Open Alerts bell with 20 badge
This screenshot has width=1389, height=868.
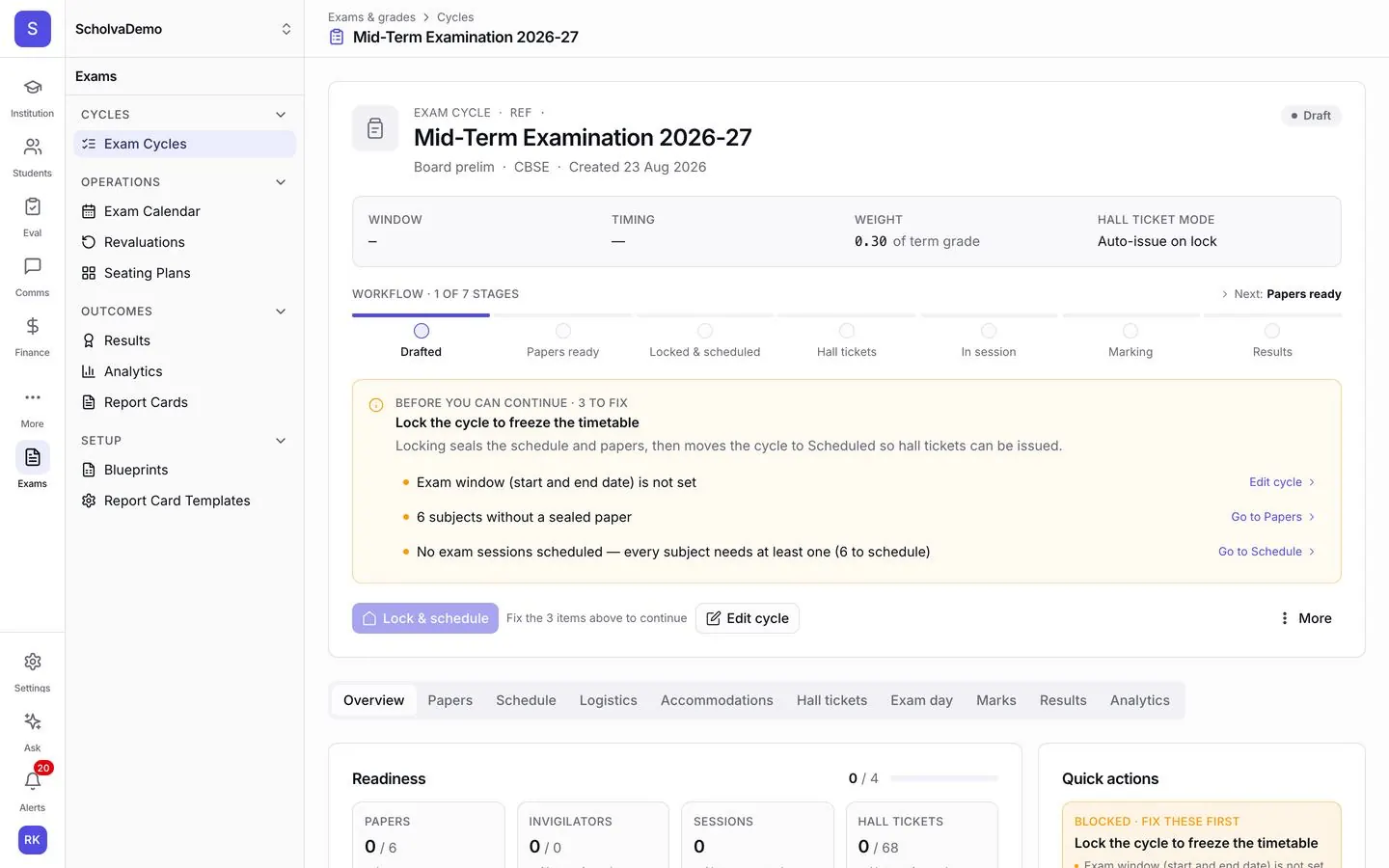(x=32, y=781)
